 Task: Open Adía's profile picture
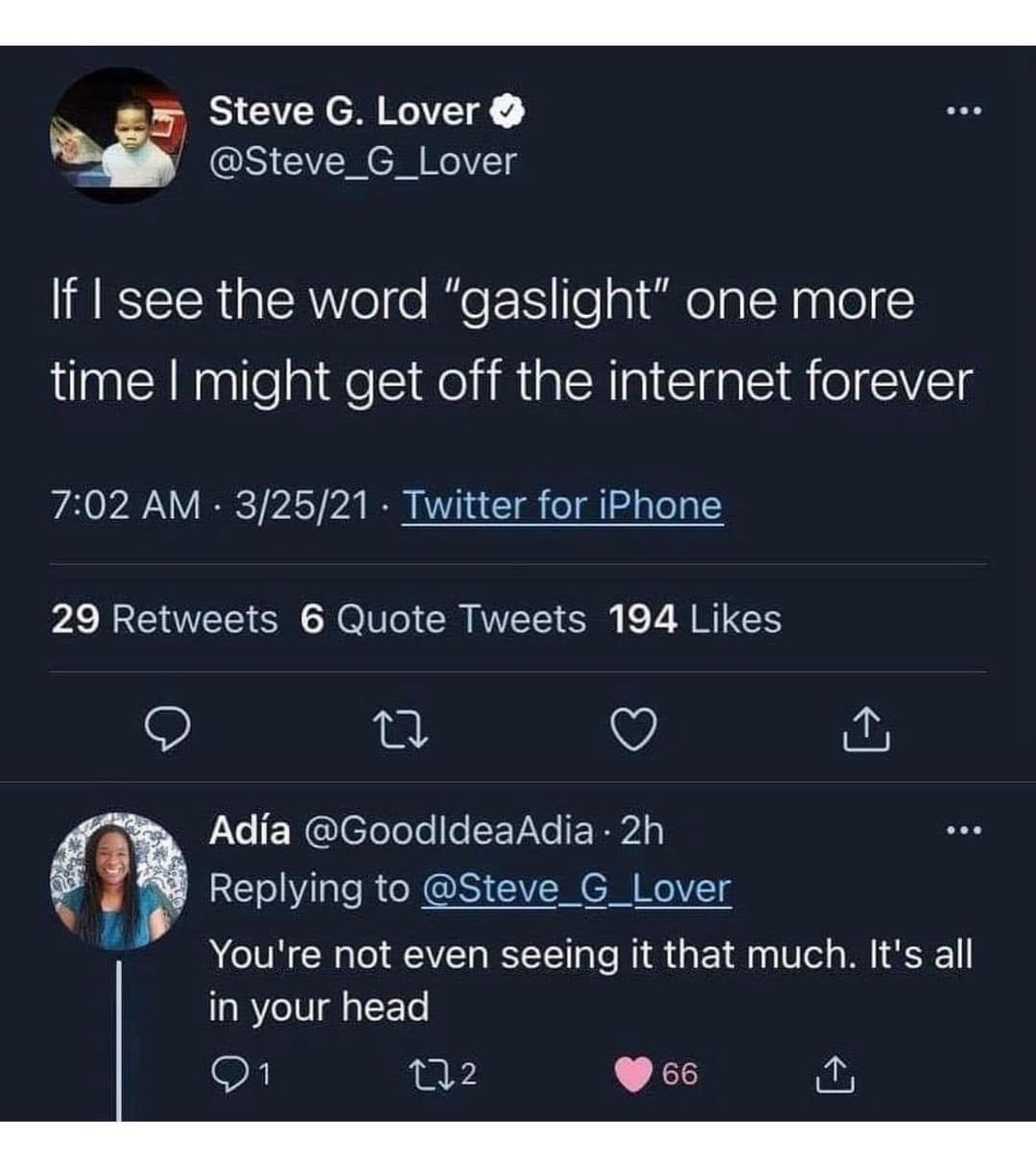click(118, 881)
